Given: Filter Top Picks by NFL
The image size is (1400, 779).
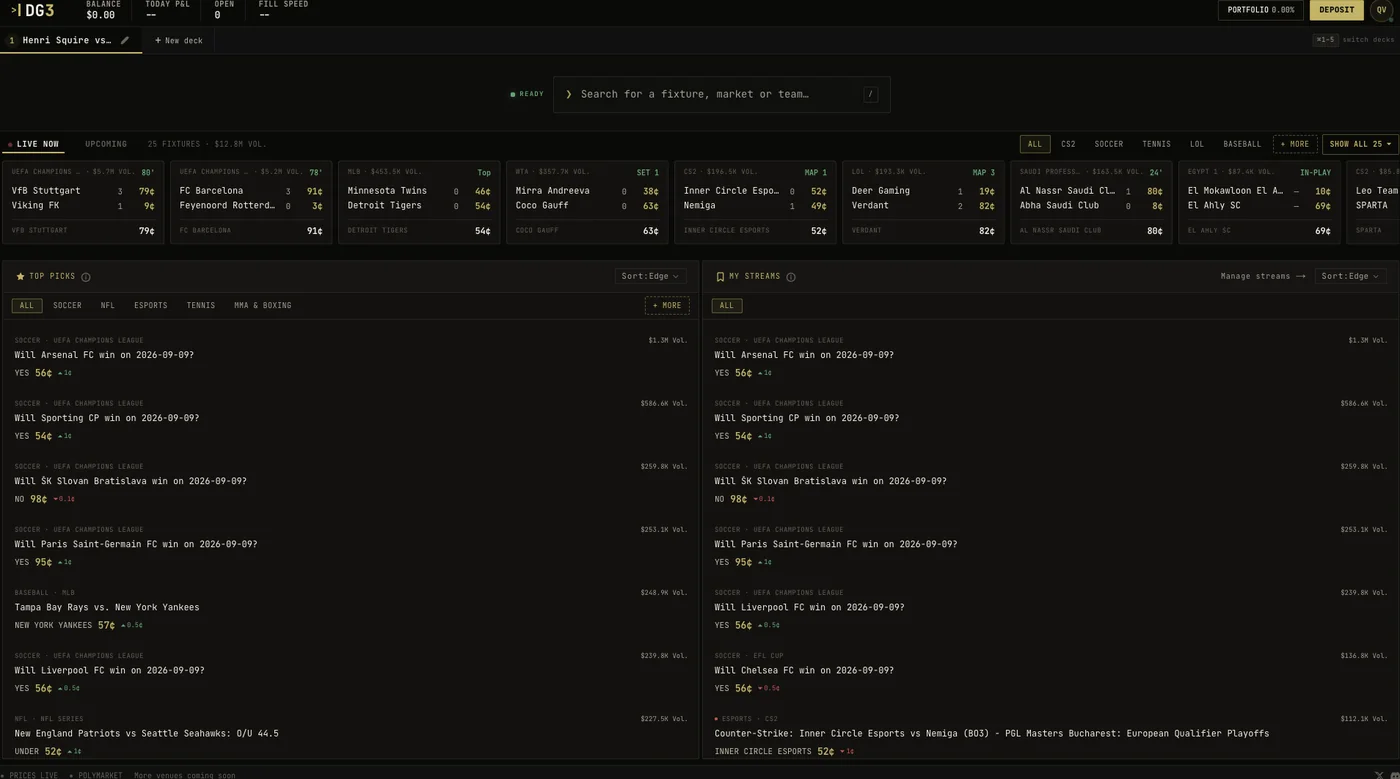Looking at the screenshot, I should tap(107, 305).
